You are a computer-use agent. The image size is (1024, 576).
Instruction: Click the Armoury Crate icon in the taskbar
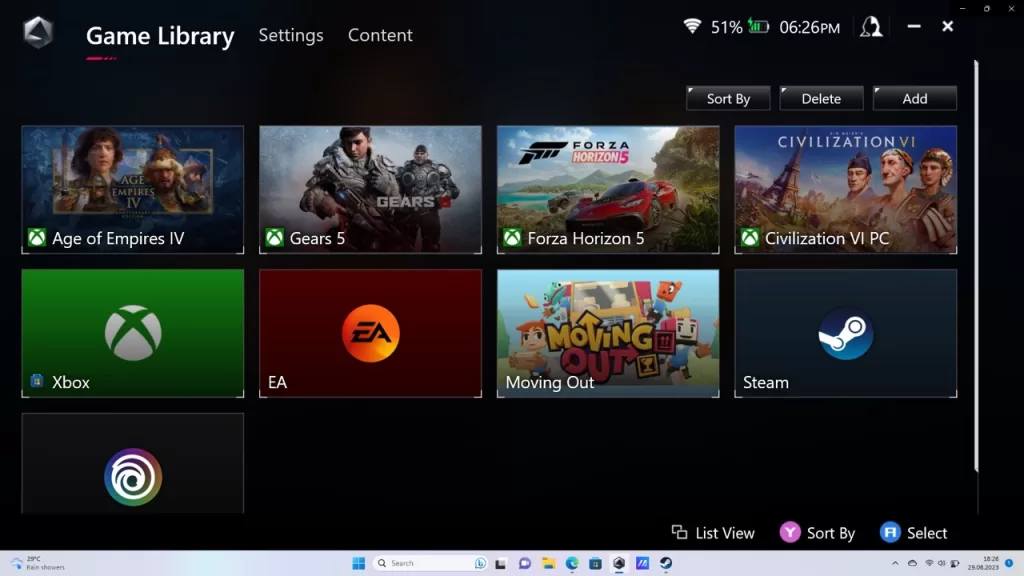click(619, 563)
